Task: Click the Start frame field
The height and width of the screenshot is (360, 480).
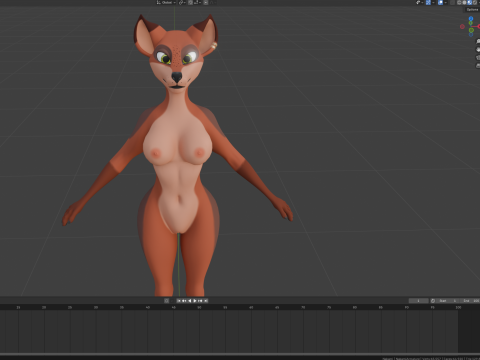Action: pyautogui.click(x=448, y=301)
